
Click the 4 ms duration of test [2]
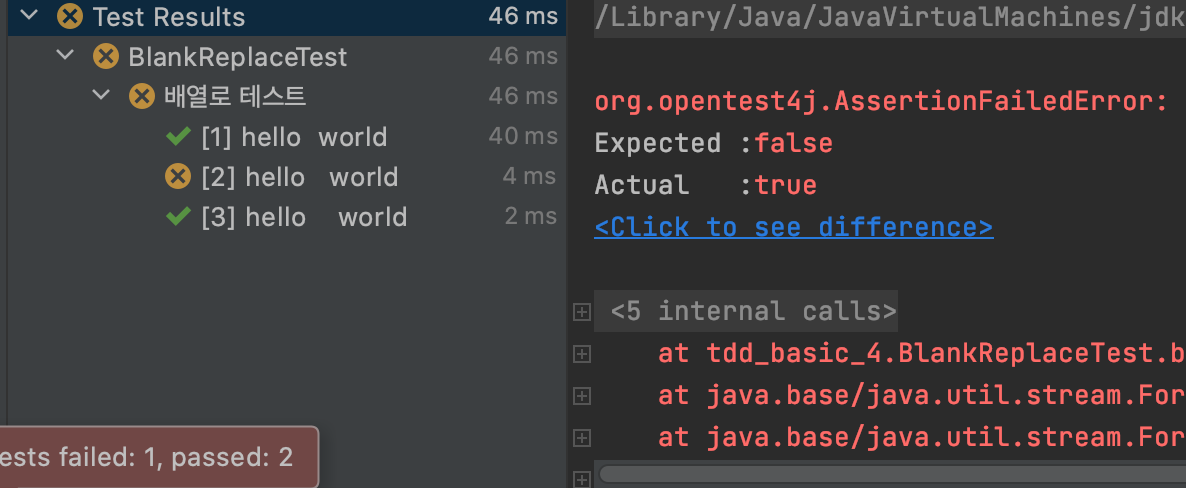529,177
